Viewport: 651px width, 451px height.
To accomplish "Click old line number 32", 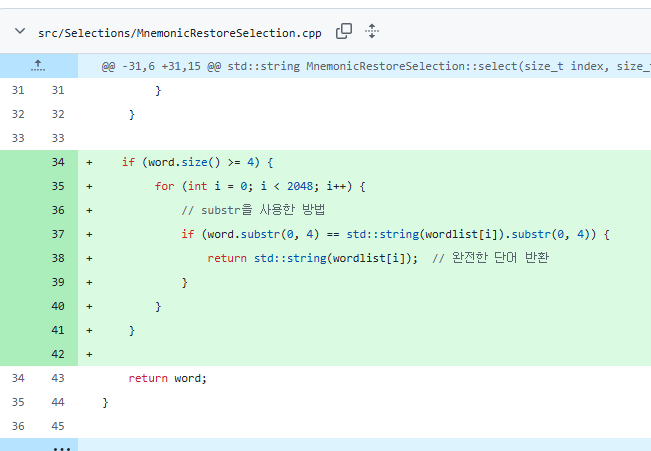I will pos(18,114).
